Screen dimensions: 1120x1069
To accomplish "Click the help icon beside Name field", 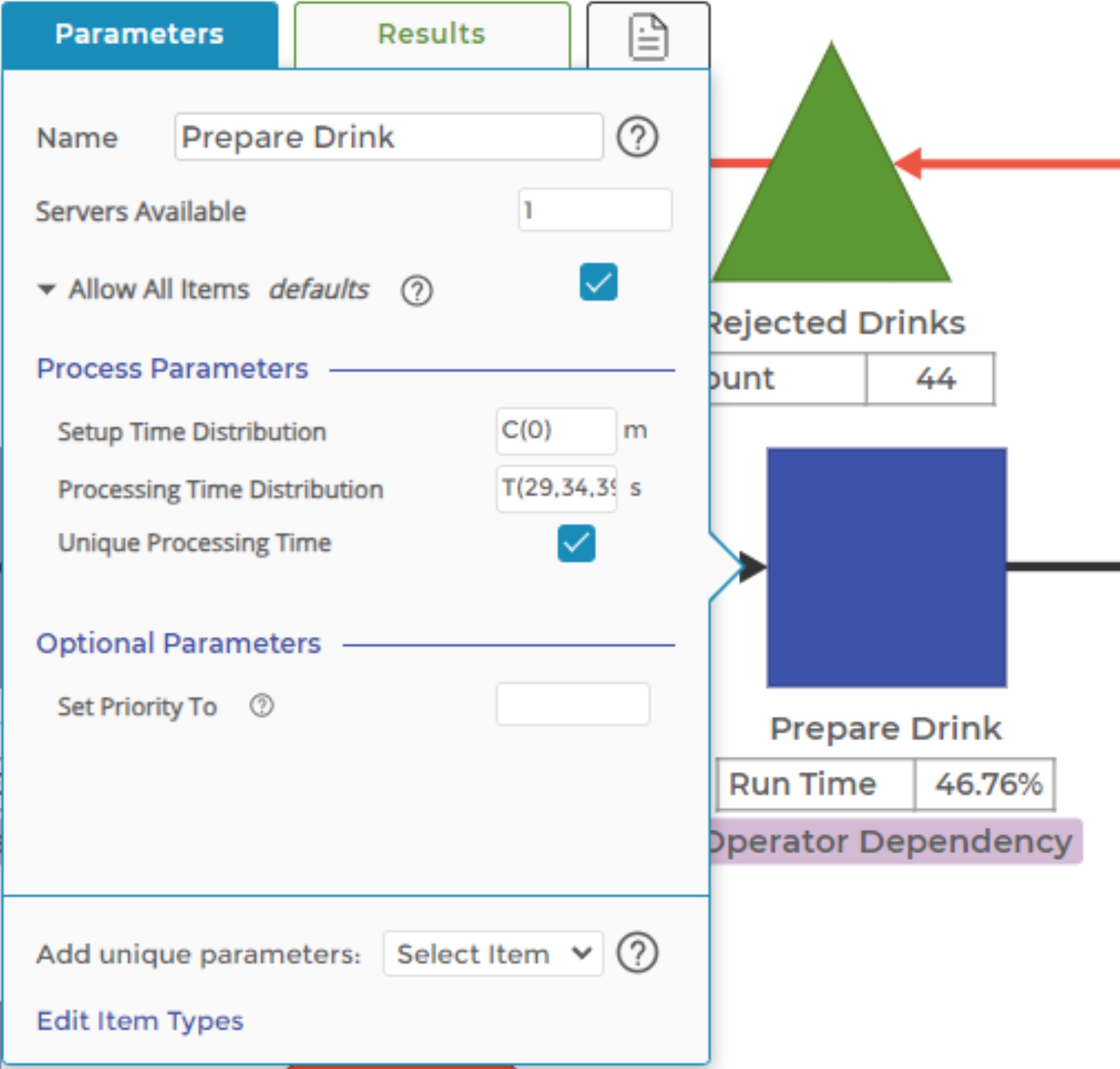I will tap(637, 137).
